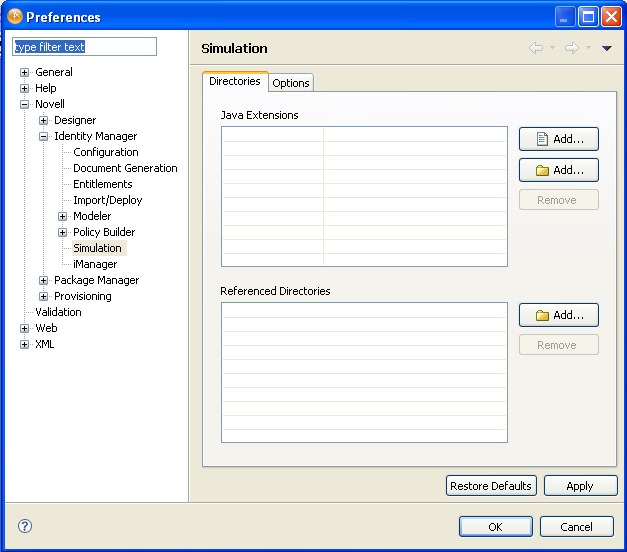Click Restore Defaults button
This screenshot has width=627, height=552.
[x=491, y=486]
